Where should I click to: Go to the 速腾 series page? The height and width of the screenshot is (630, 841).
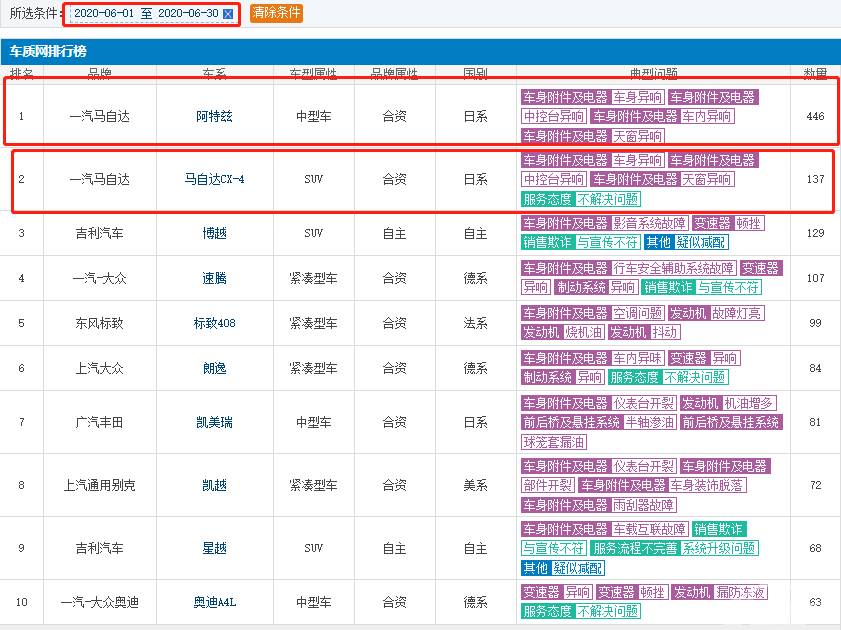coord(213,278)
